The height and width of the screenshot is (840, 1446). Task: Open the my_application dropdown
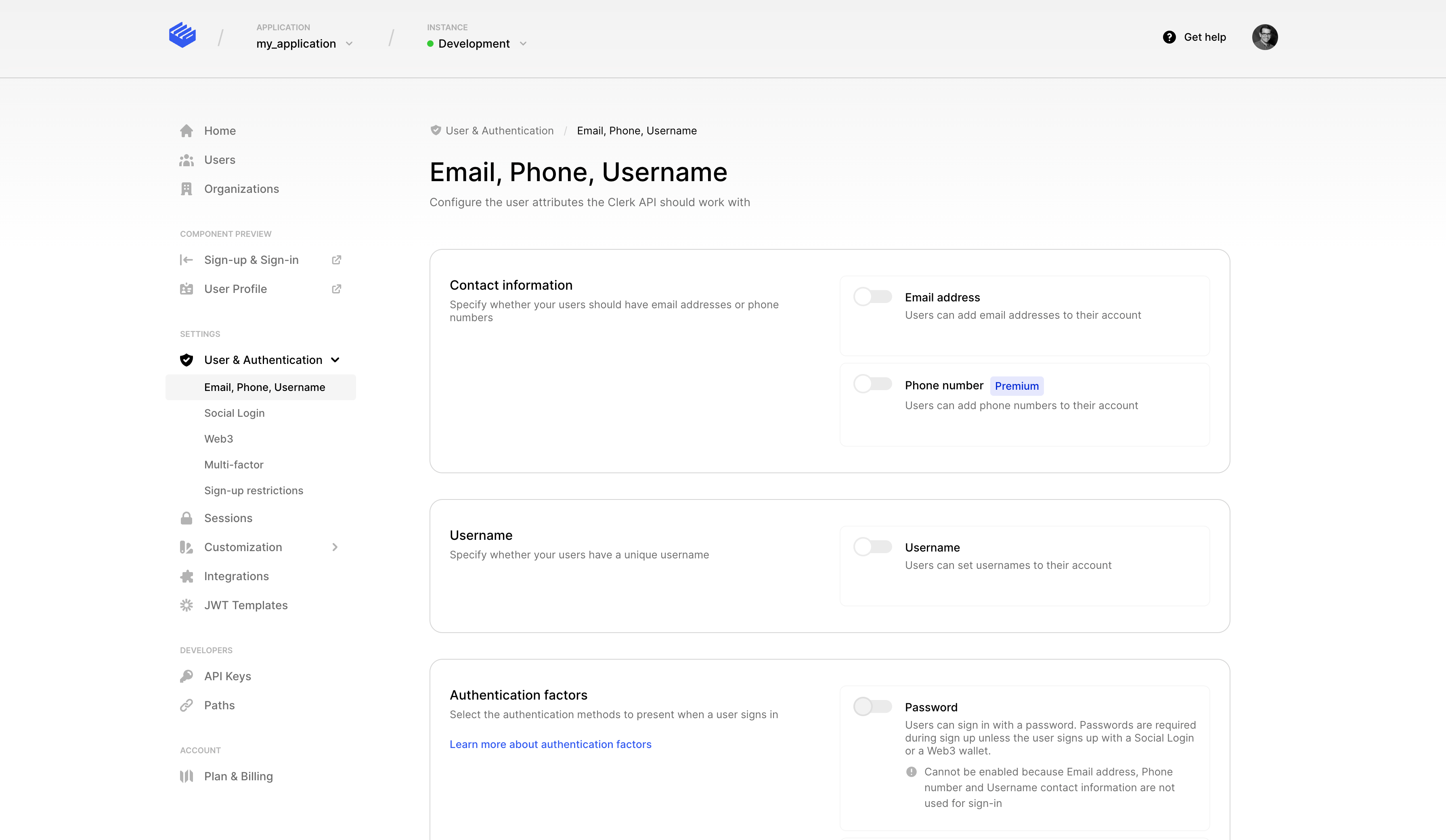pos(304,44)
